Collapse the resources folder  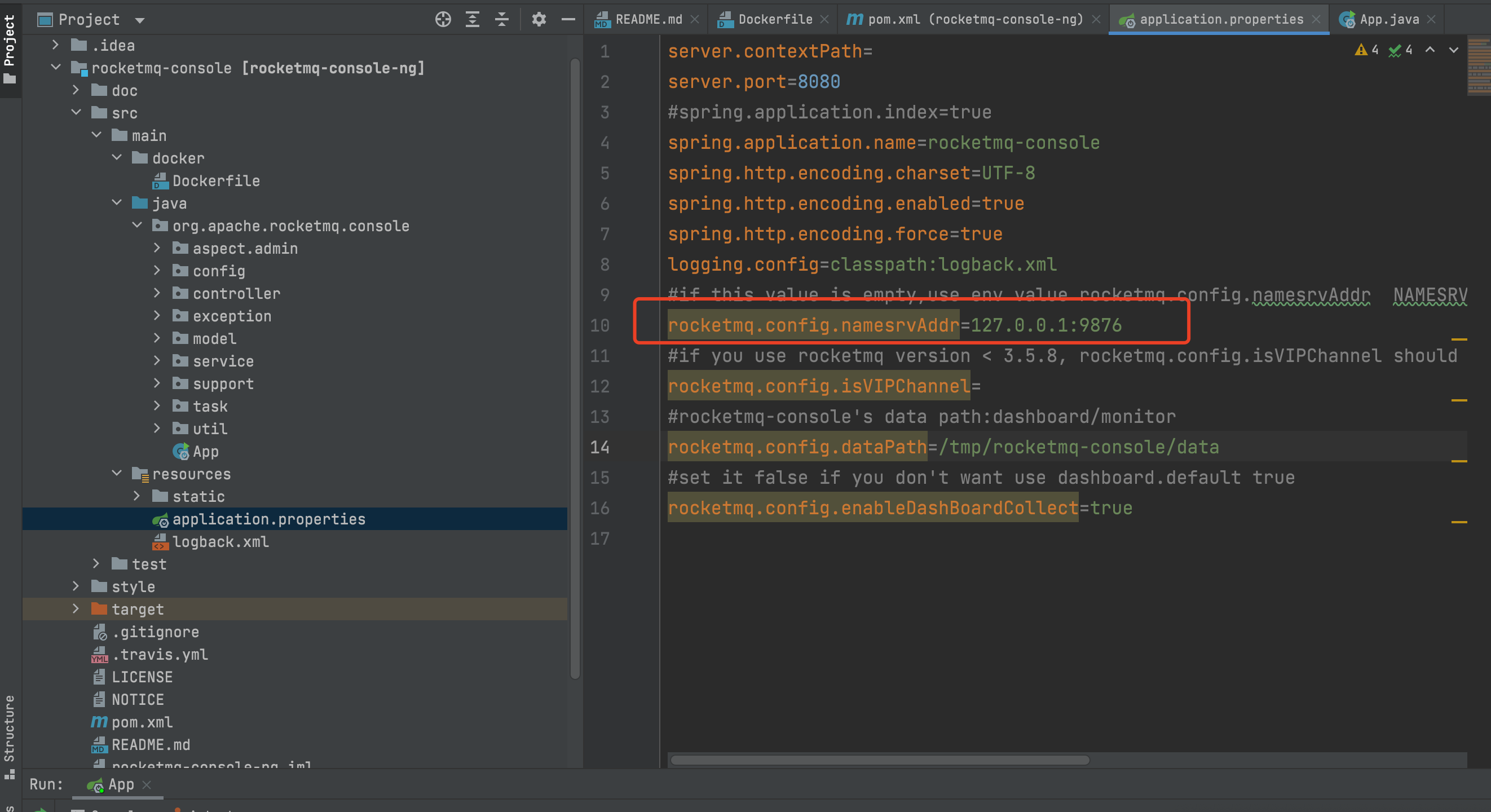click(116, 474)
